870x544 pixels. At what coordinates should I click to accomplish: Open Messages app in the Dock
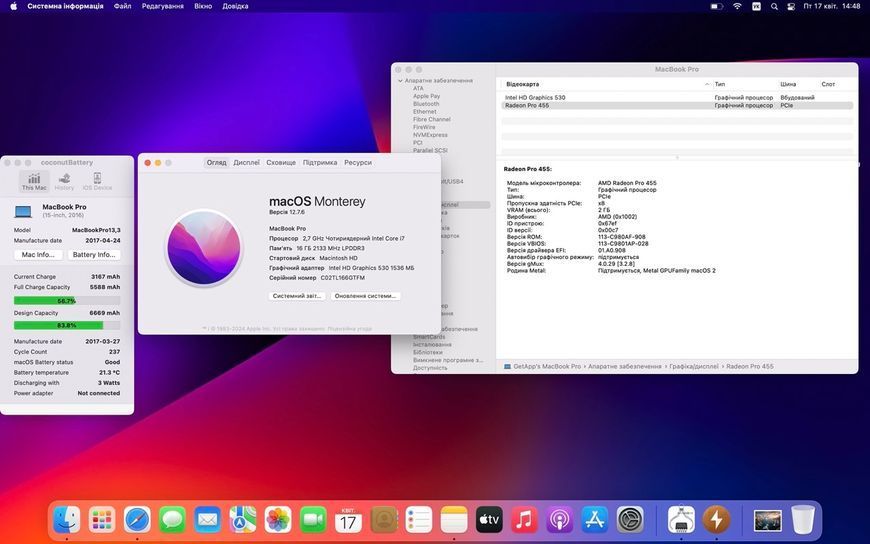[x=173, y=520]
